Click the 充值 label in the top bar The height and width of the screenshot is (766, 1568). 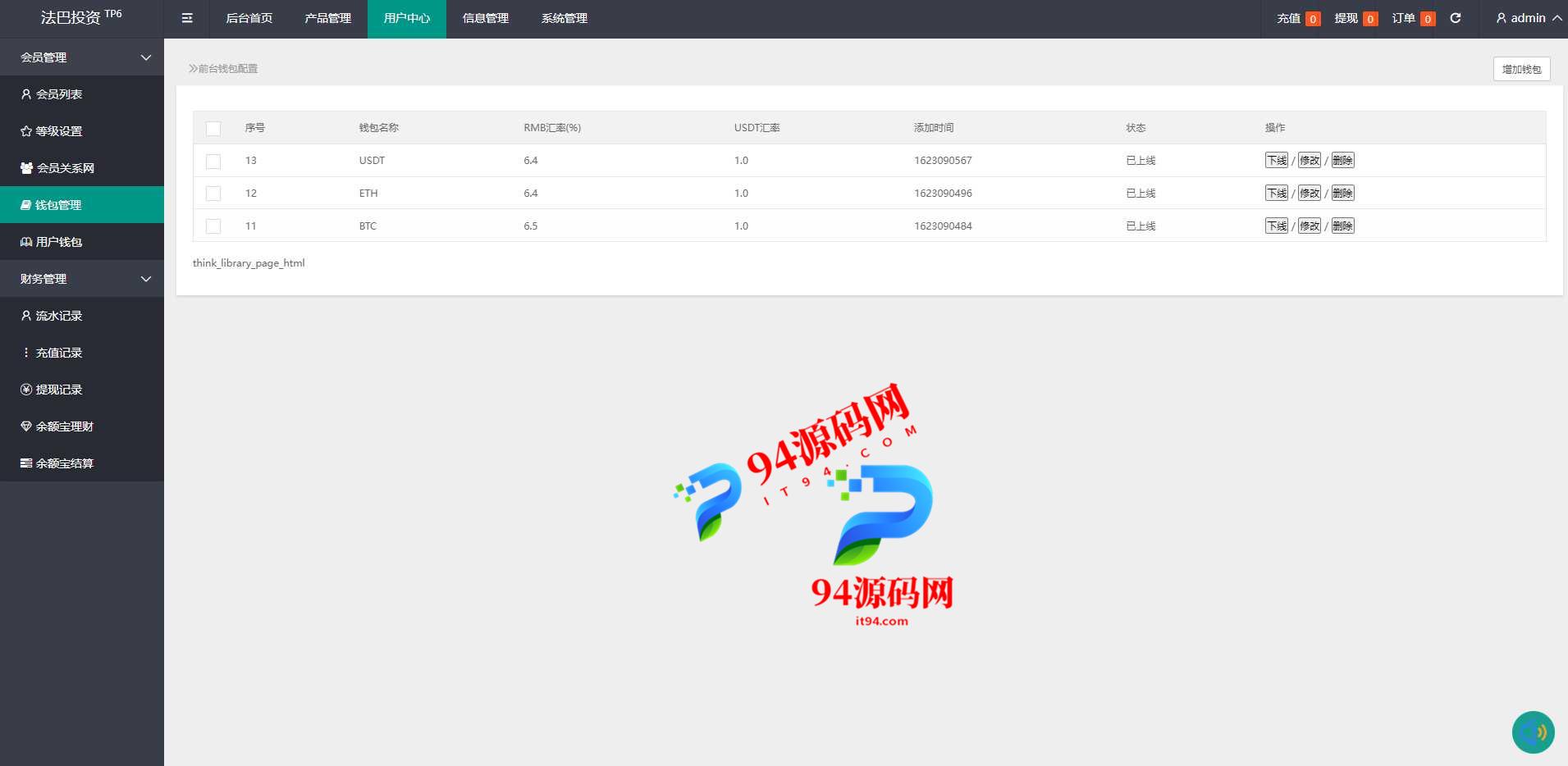coord(1289,18)
